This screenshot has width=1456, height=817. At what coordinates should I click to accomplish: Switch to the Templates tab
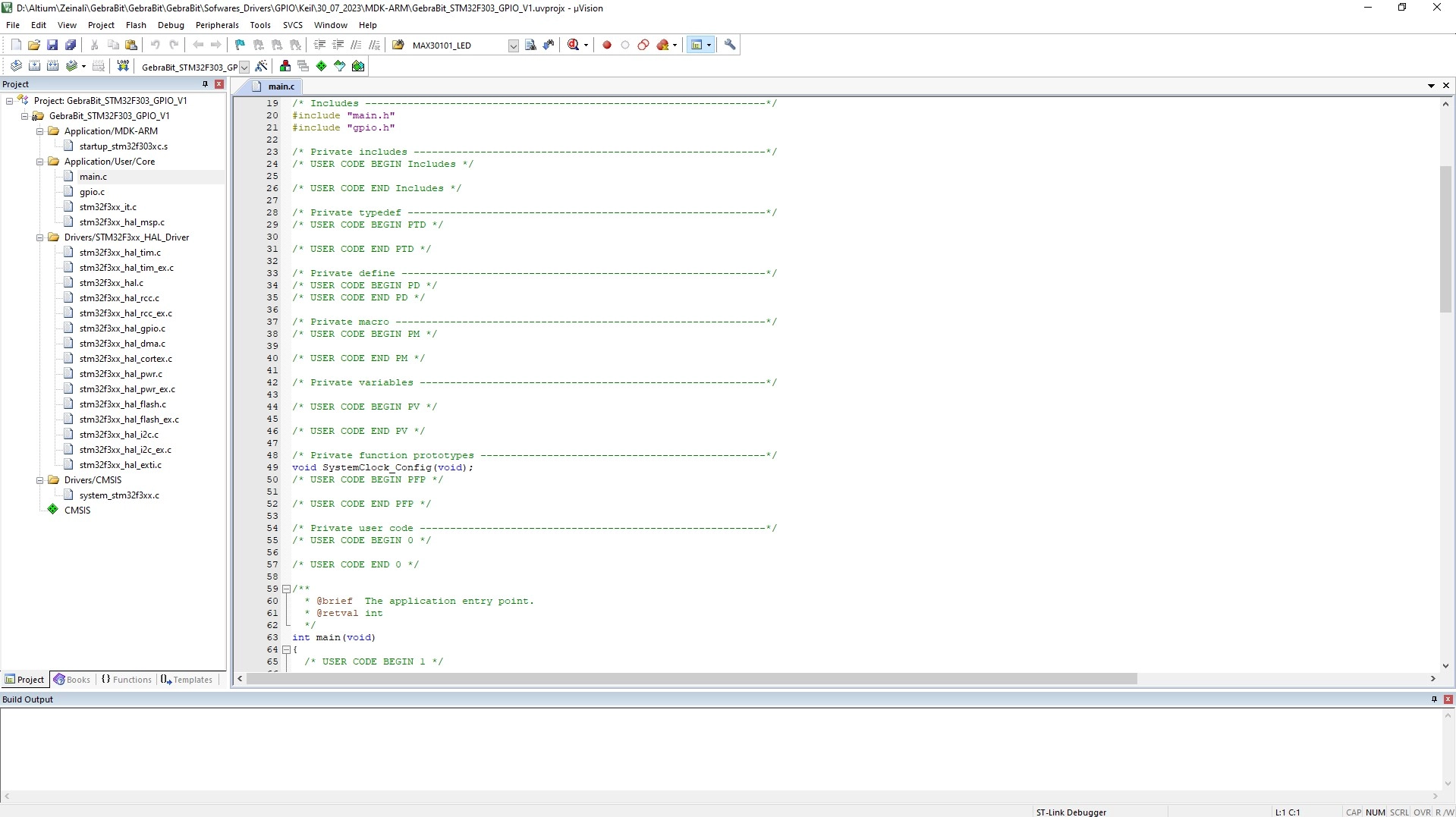pos(187,680)
